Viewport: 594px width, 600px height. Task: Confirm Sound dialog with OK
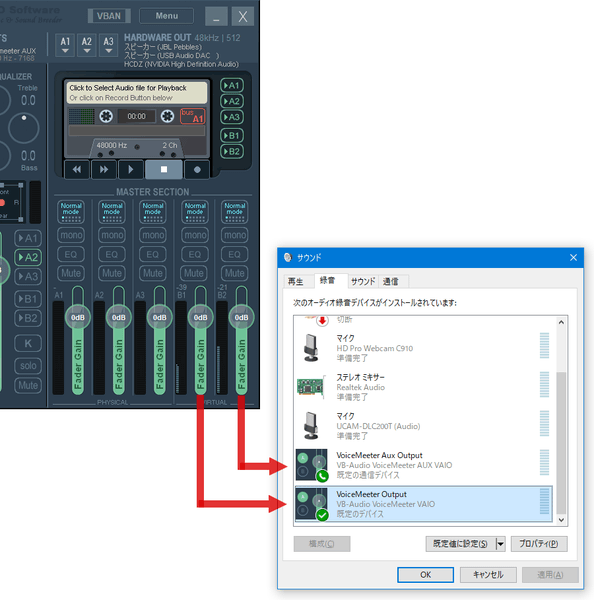pos(426,575)
